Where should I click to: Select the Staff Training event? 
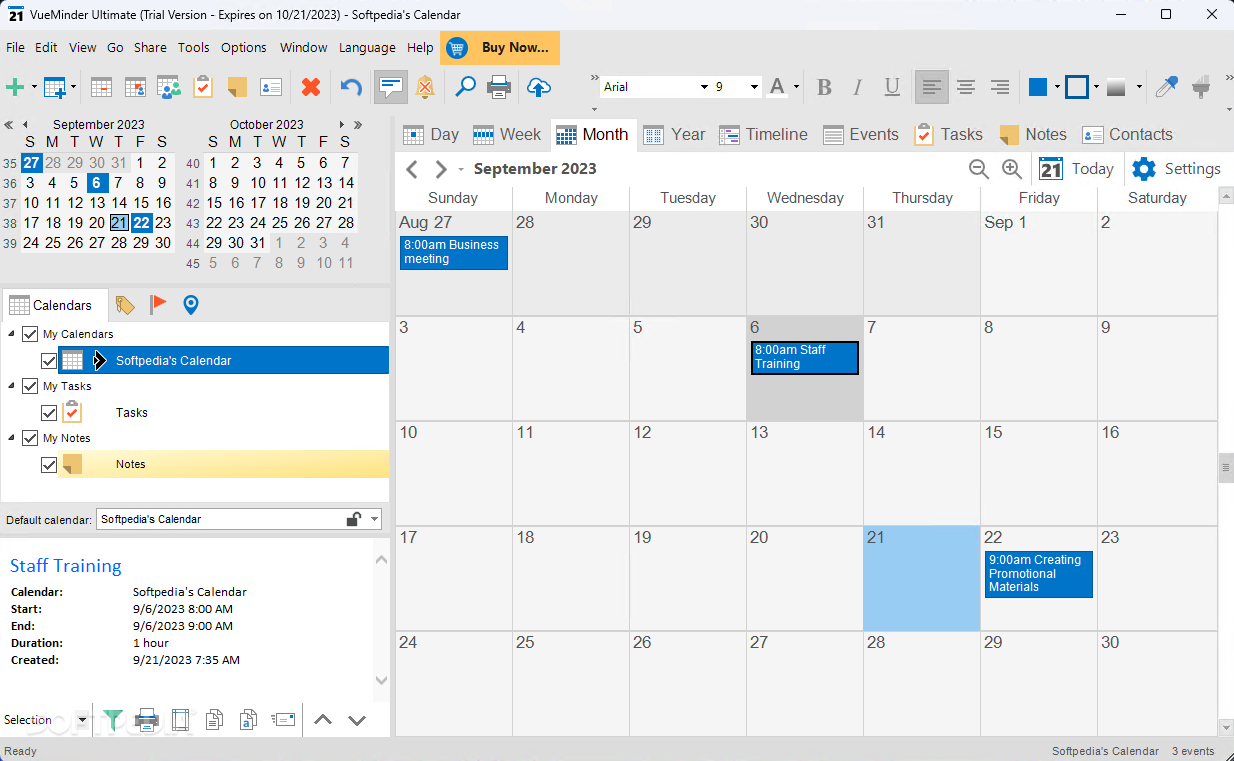pyautogui.click(x=805, y=357)
